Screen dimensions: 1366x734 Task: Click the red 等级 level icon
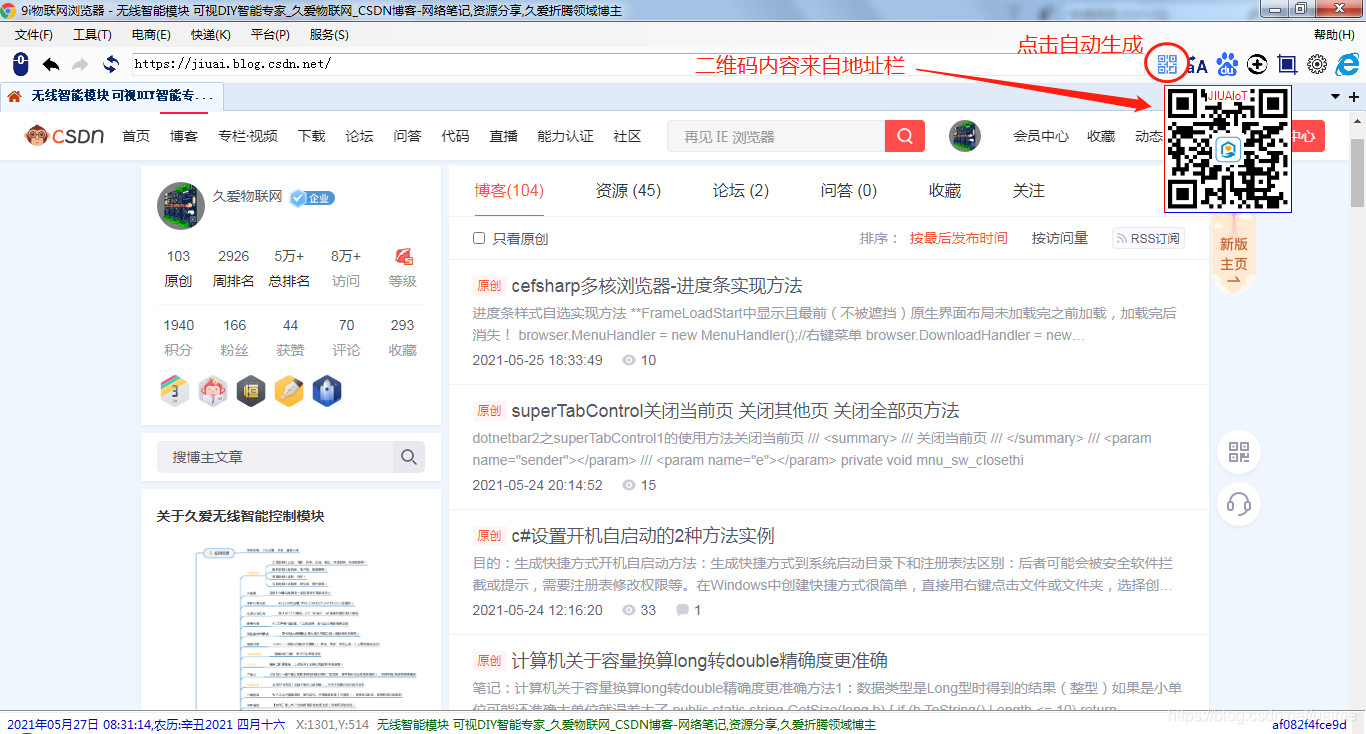pos(403,257)
